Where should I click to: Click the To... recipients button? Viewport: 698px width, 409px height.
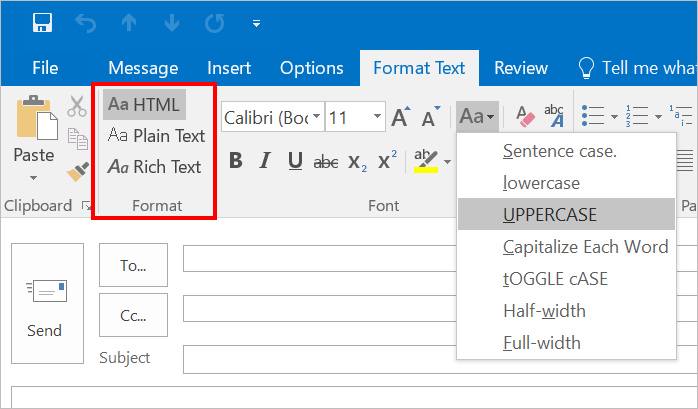coord(133,265)
